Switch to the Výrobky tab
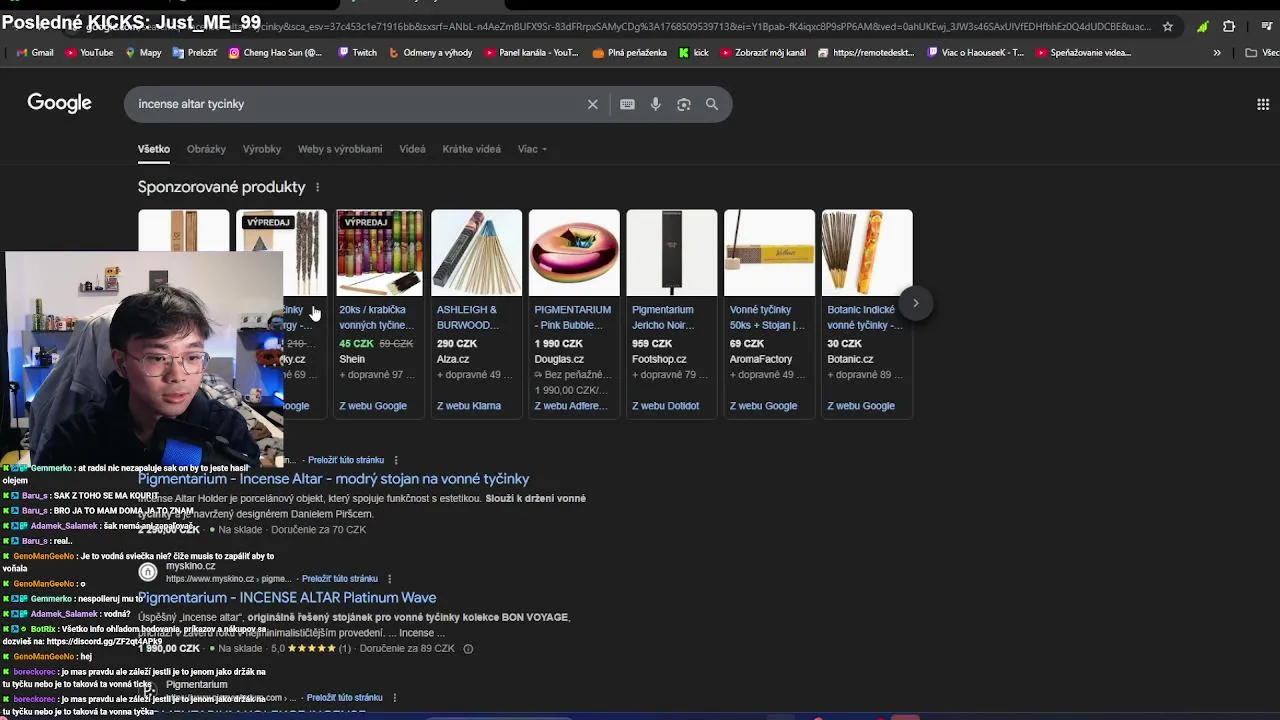Viewport: 1280px width, 720px height. [262, 149]
